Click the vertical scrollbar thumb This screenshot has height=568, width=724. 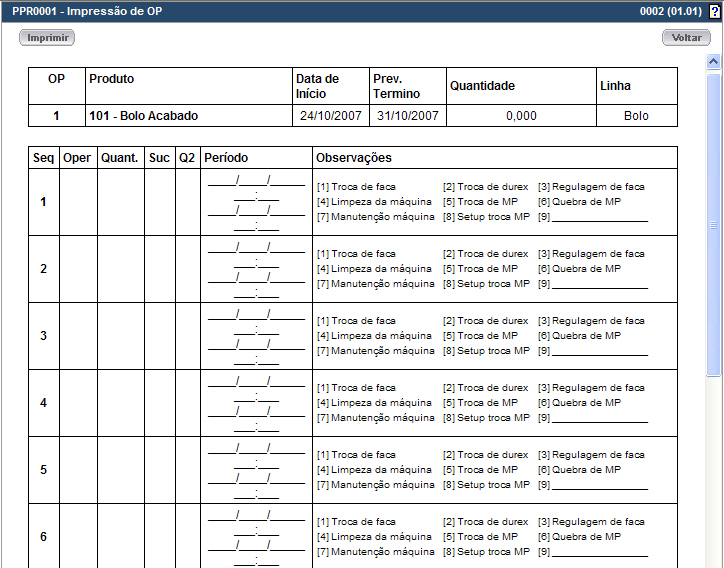tap(714, 225)
